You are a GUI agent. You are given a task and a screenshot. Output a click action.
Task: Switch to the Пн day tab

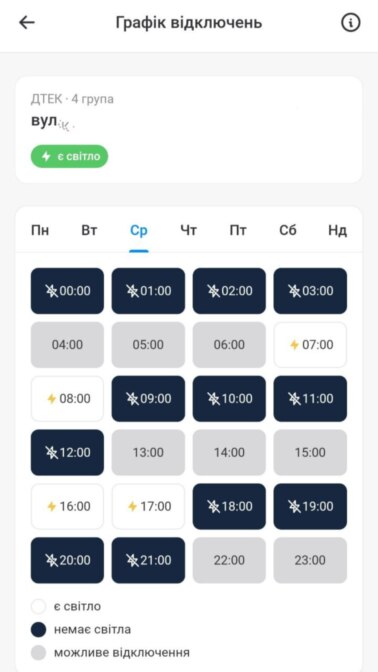click(40, 231)
